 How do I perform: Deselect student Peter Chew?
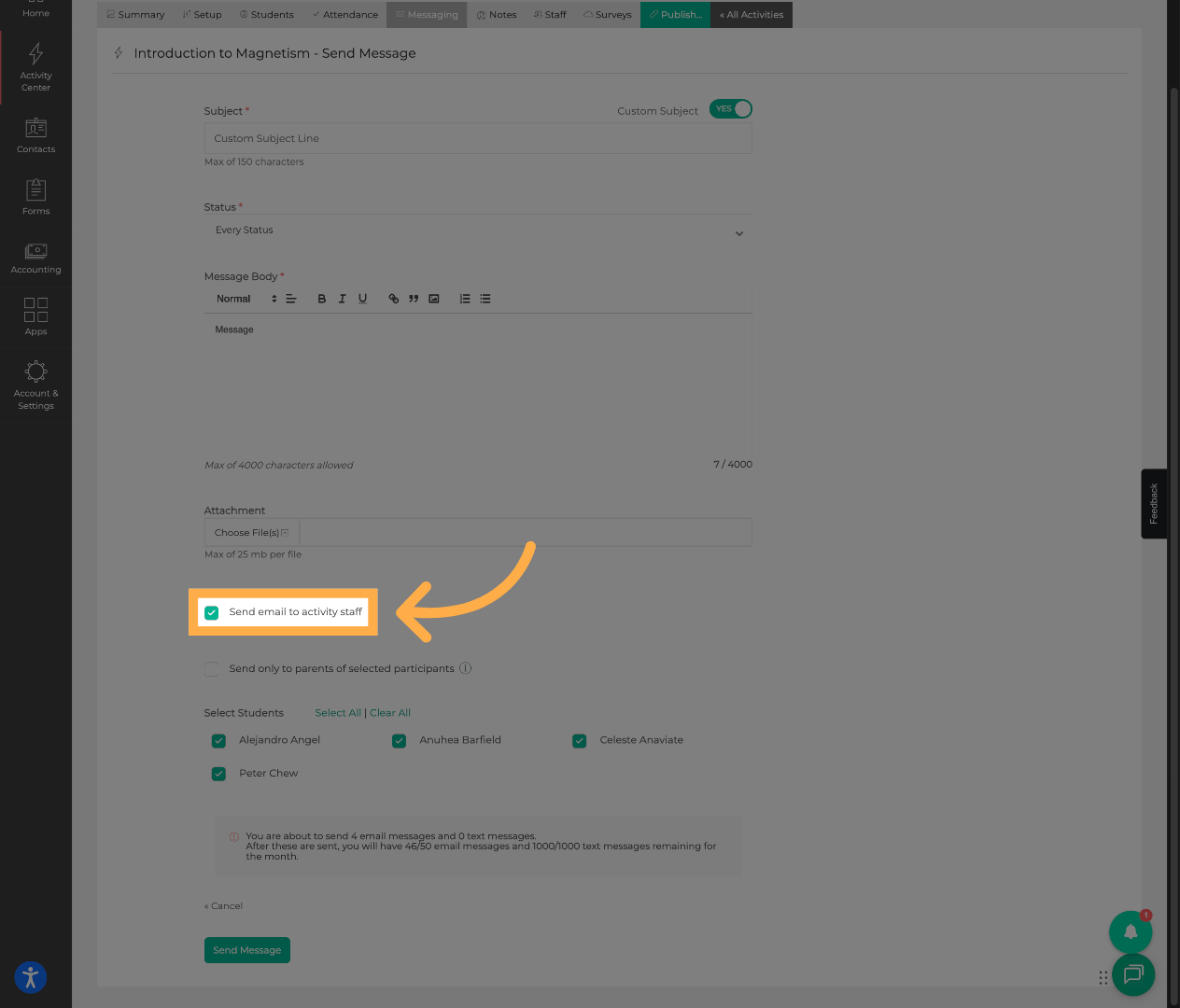[x=218, y=774]
